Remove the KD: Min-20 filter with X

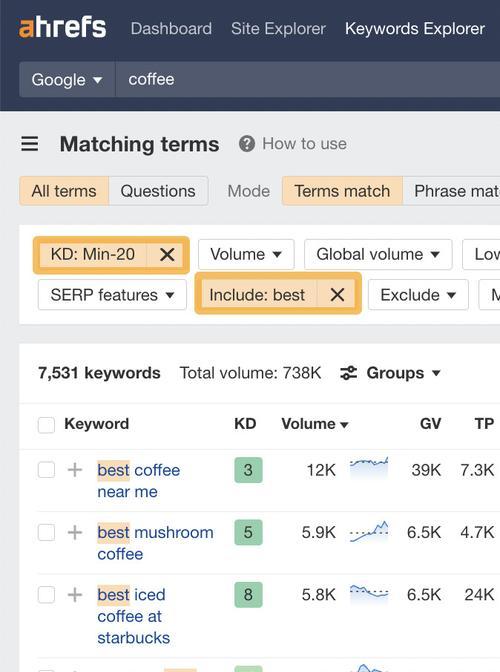[x=167, y=255]
